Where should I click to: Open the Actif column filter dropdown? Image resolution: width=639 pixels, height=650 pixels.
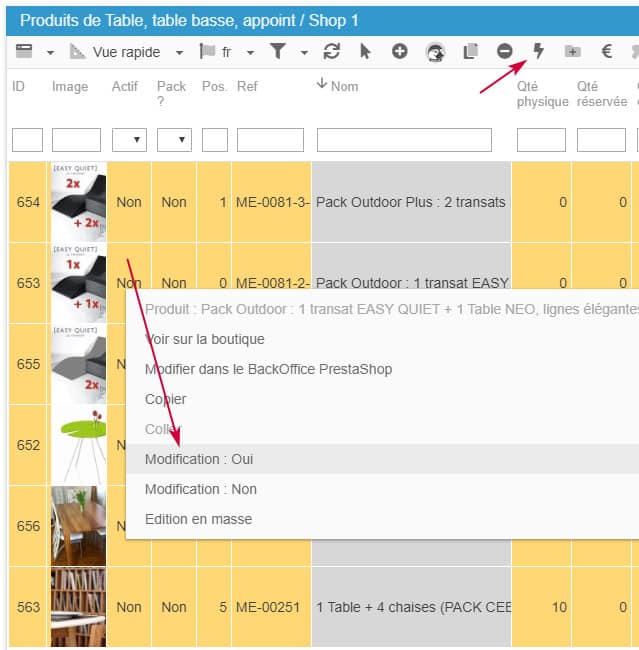click(131, 140)
